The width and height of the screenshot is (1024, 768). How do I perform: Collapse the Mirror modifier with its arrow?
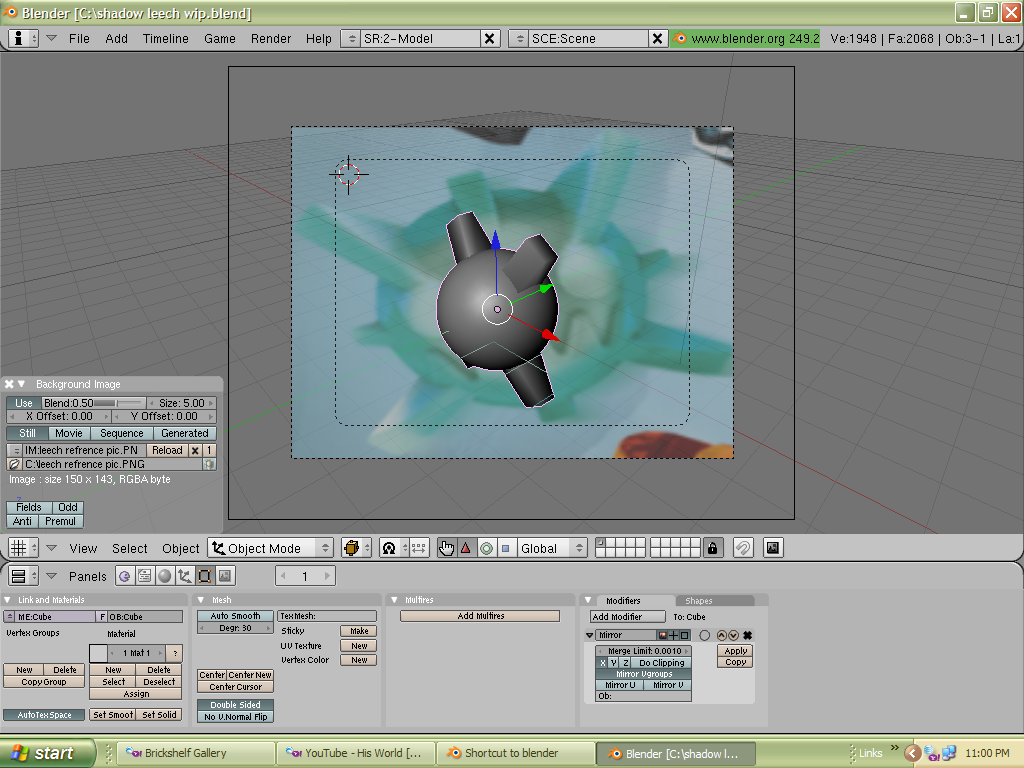tap(588, 634)
